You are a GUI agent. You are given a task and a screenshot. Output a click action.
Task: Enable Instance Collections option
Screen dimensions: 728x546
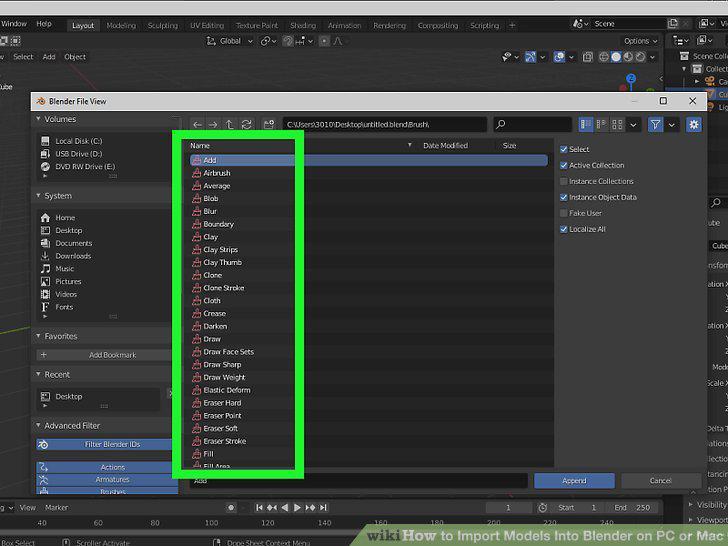coord(564,182)
